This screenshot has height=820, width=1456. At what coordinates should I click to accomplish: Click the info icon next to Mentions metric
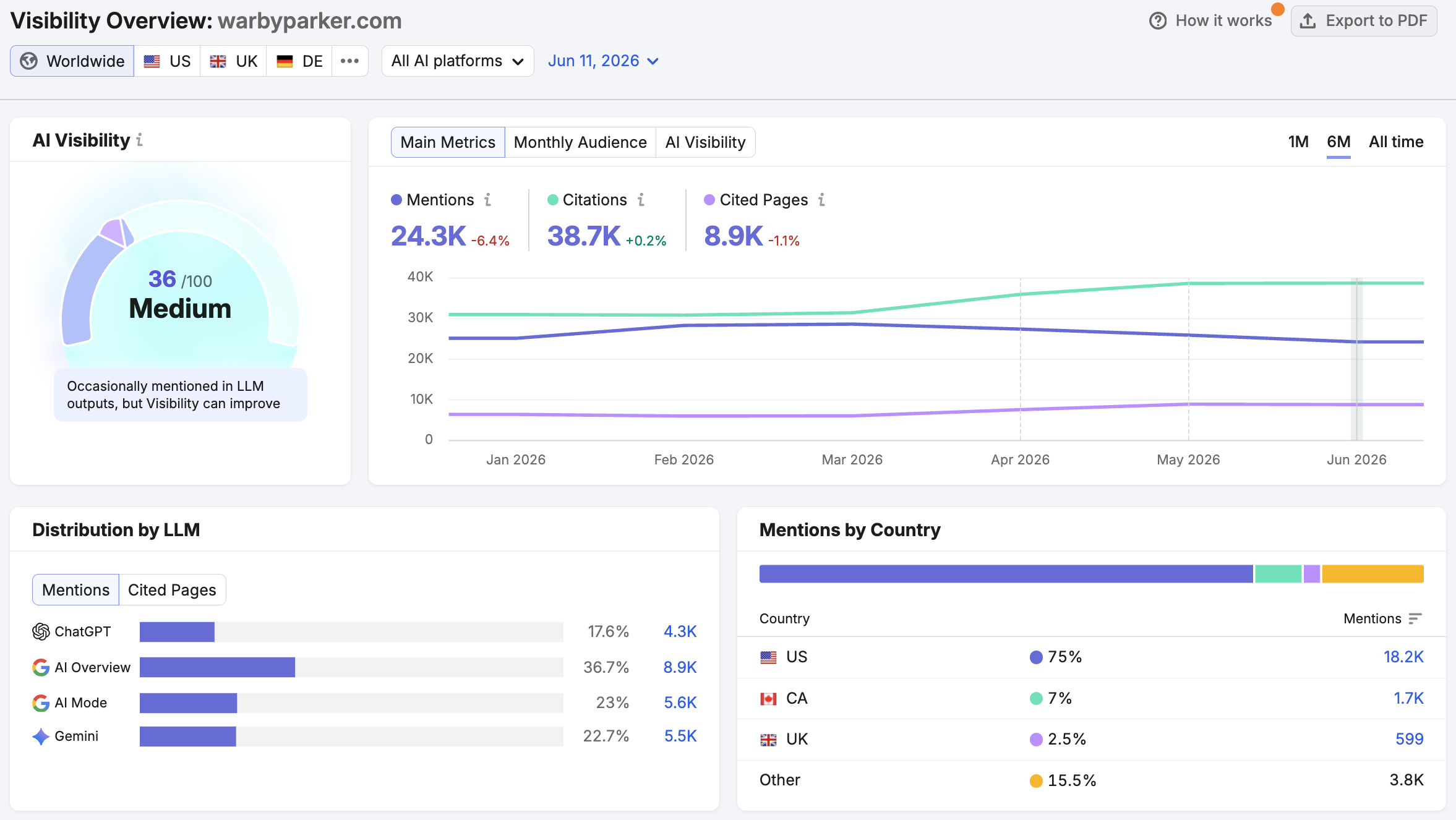coord(488,200)
